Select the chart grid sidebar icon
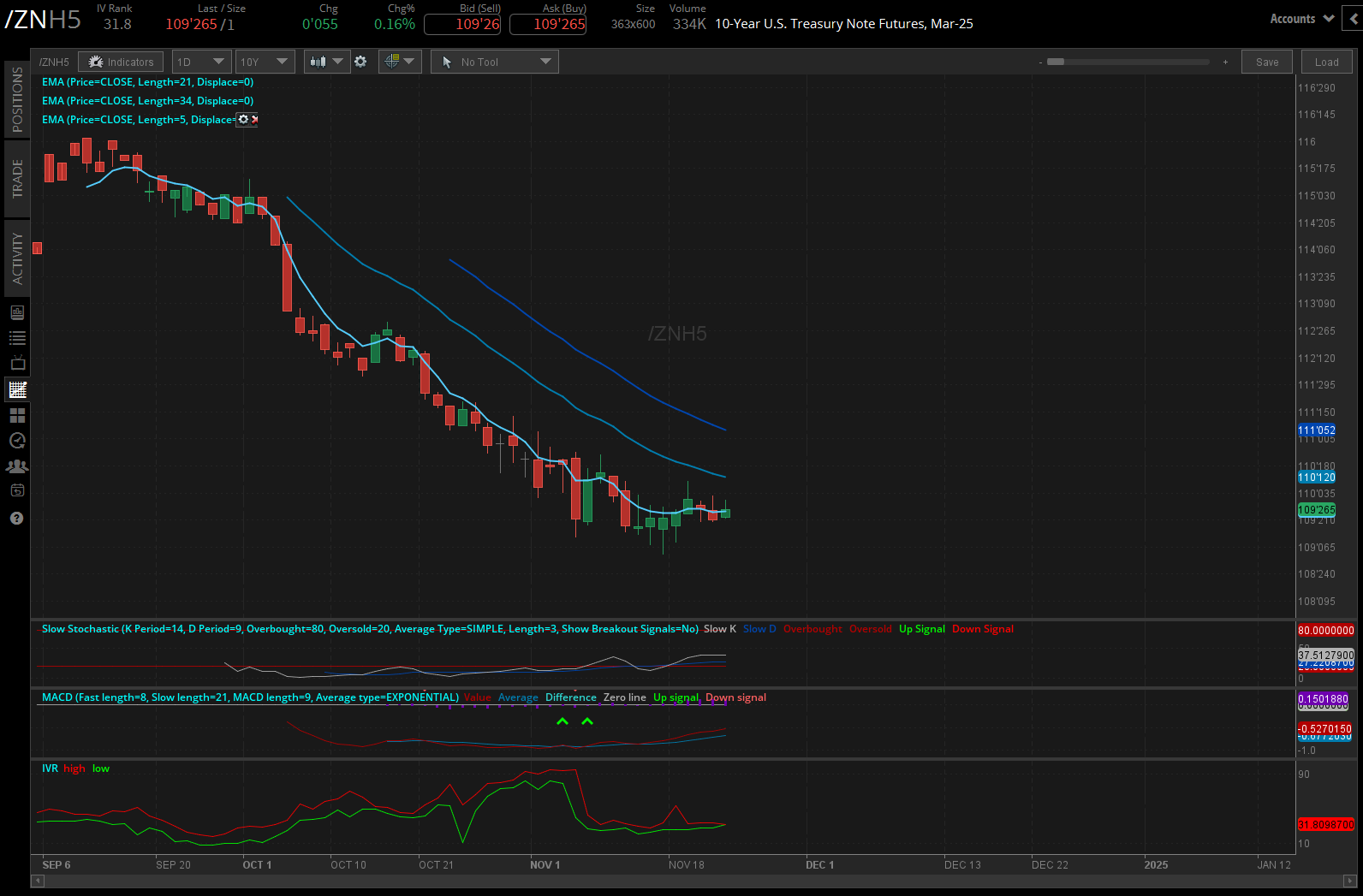 (17, 389)
